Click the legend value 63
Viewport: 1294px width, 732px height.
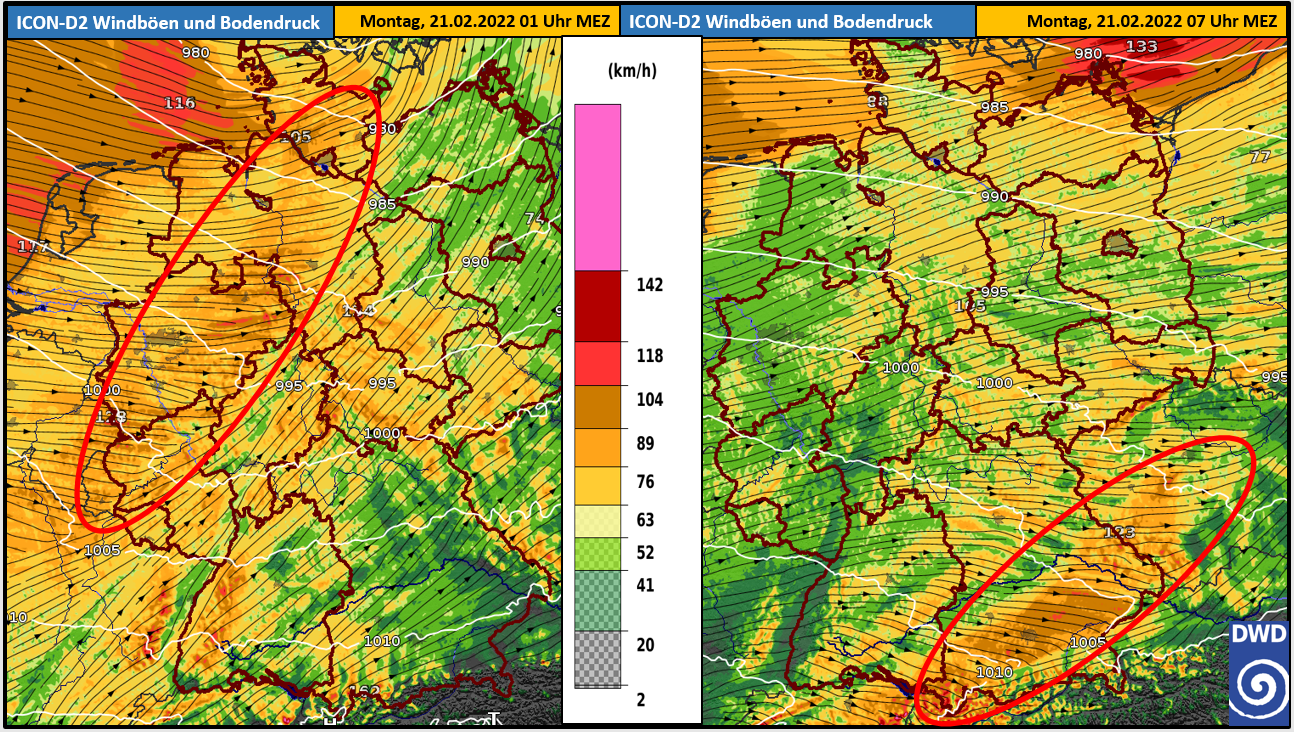[646, 520]
